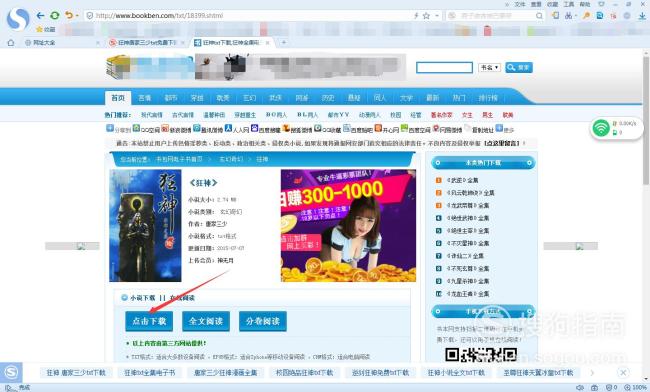The width and height of the screenshot is (650, 392).
Task: Click the 现代言情 recommended link
Action: point(152,115)
